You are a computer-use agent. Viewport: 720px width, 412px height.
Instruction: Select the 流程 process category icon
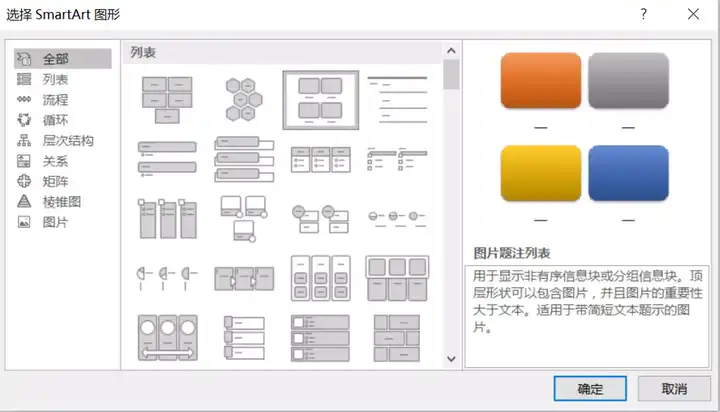pyautogui.click(x=24, y=100)
